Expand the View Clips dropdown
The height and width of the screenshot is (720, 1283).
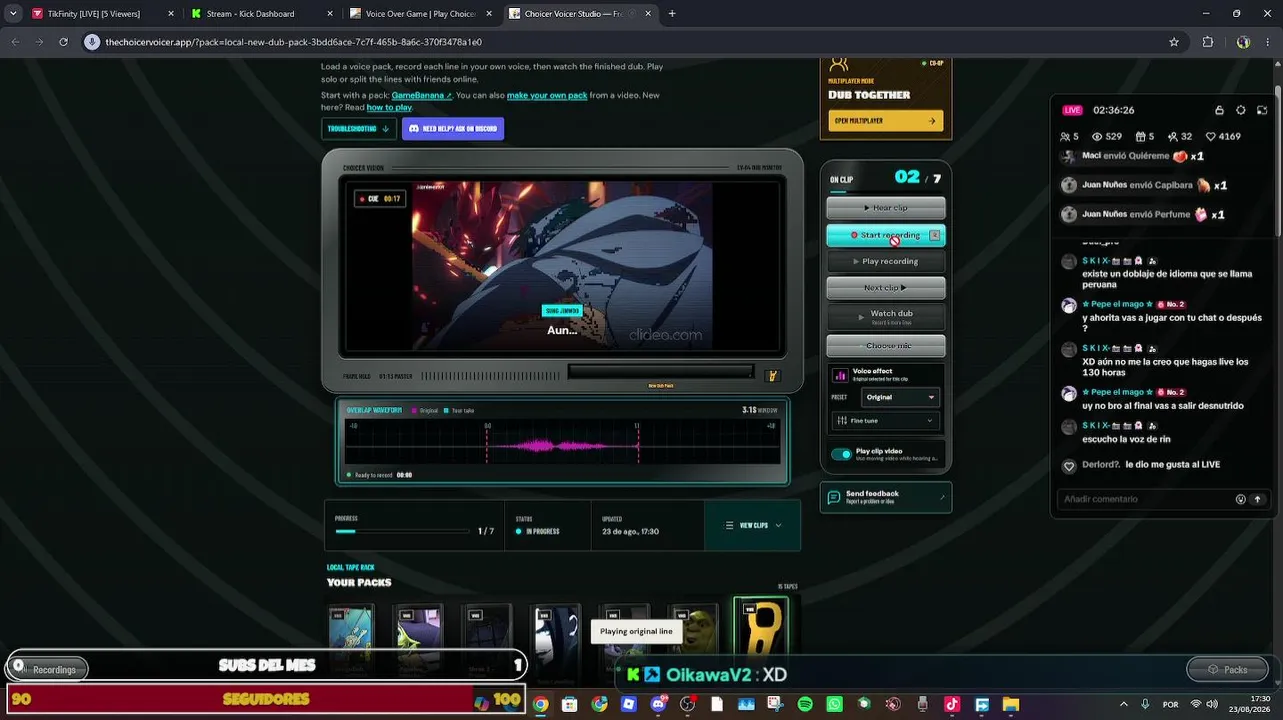coord(753,525)
